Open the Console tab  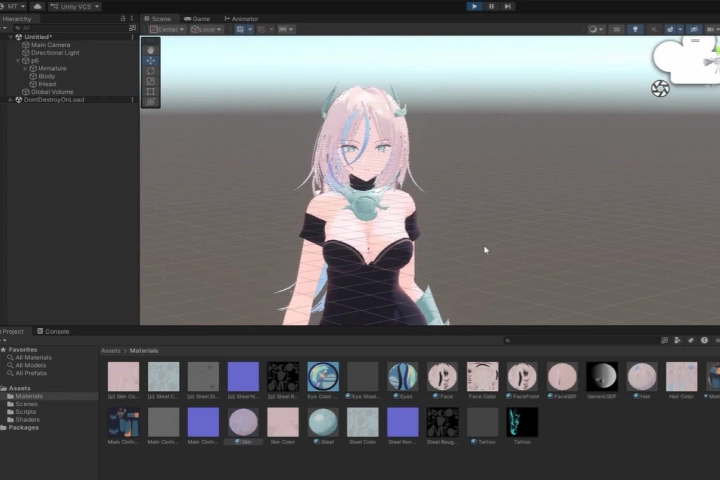tap(53, 331)
